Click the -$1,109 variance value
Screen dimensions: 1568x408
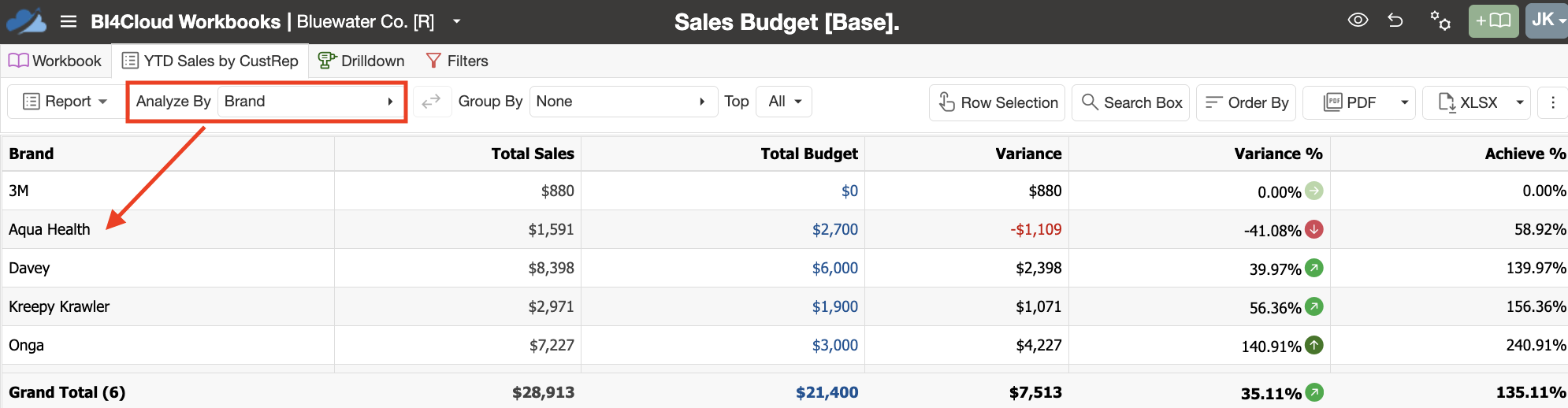point(1035,229)
